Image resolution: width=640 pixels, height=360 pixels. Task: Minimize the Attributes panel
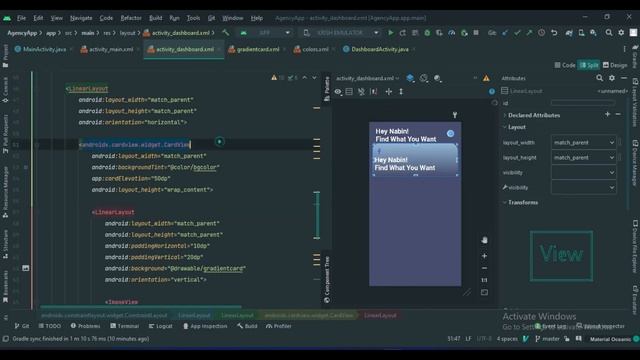click(x=624, y=78)
